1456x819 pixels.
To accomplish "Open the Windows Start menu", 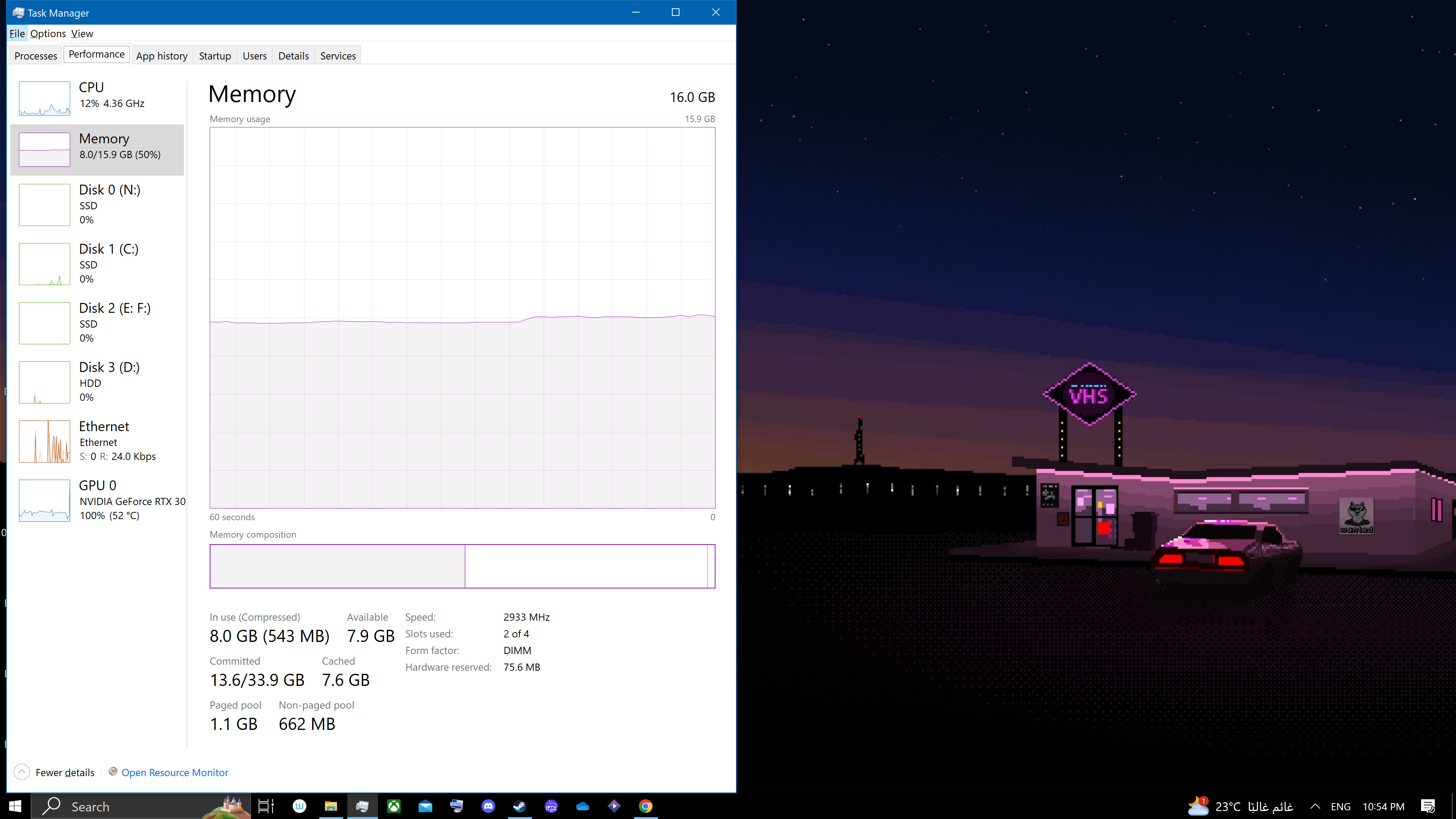I will coord(15,806).
